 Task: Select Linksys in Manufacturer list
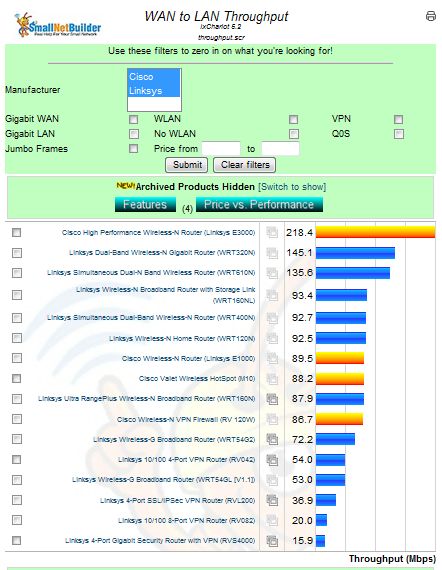tap(154, 91)
